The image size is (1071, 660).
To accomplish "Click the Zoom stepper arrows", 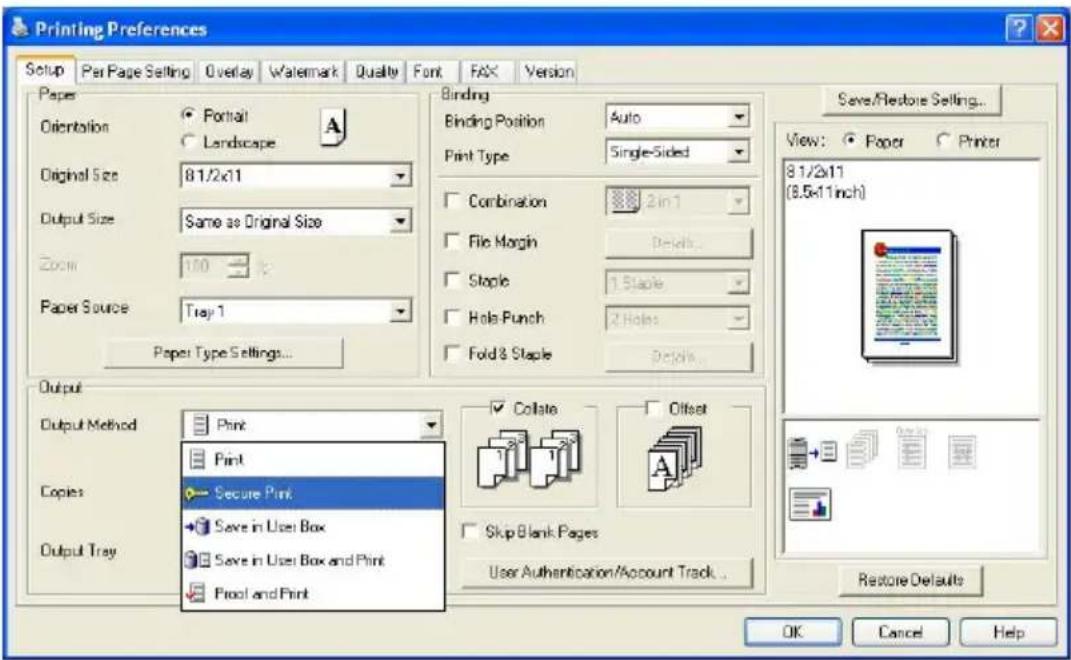I will pyautogui.click(x=238, y=265).
